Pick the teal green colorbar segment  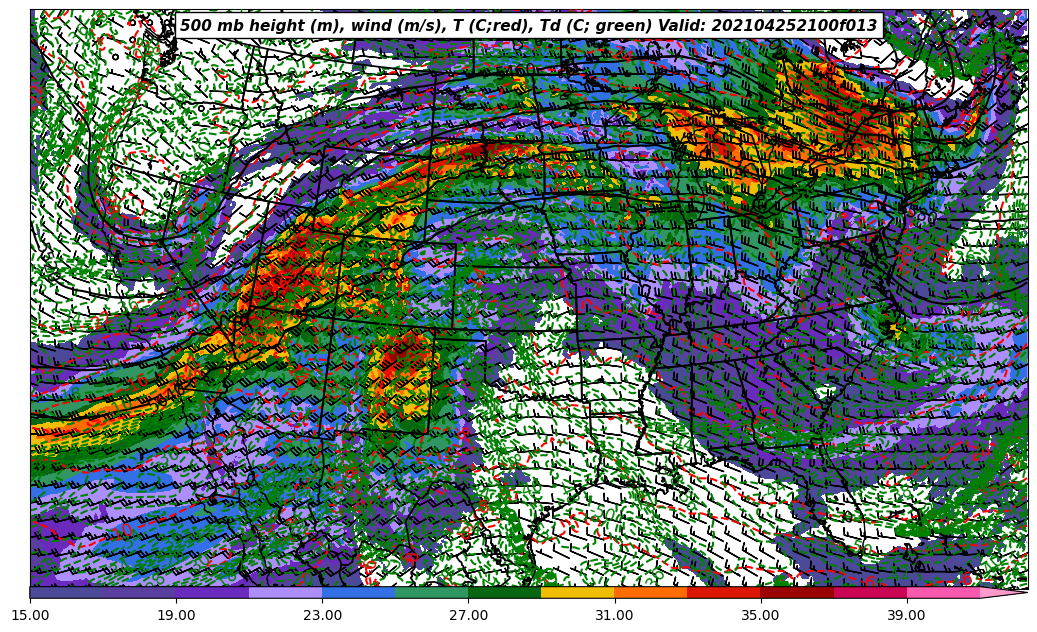coord(431,592)
